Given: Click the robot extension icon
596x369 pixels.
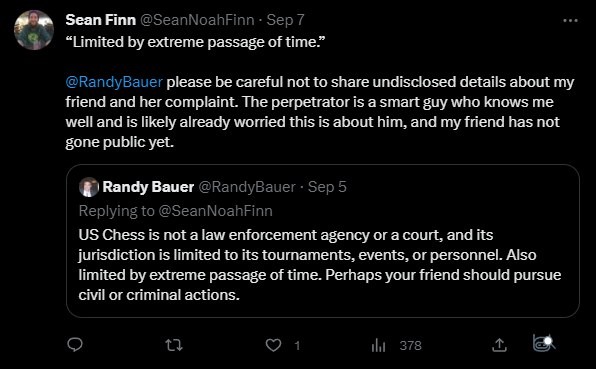Looking at the screenshot, I should coord(543,344).
